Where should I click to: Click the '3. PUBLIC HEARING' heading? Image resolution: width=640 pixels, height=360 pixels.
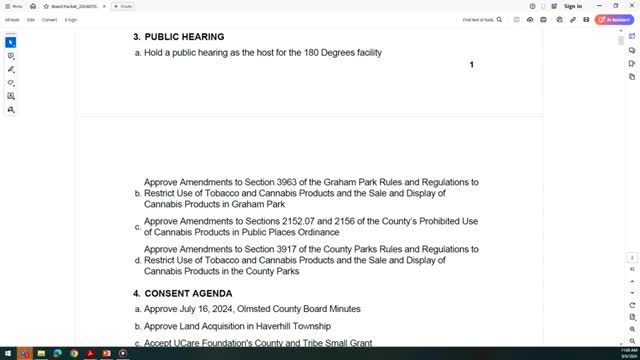(179, 37)
